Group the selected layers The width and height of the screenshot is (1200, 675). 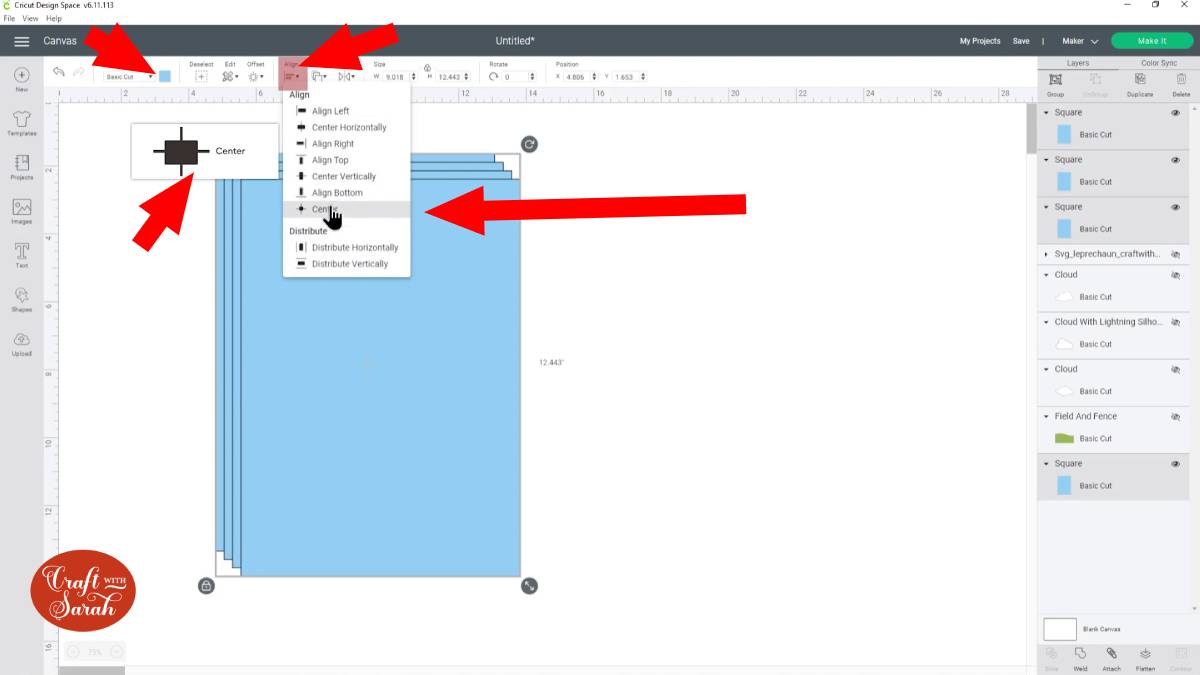1055,83
